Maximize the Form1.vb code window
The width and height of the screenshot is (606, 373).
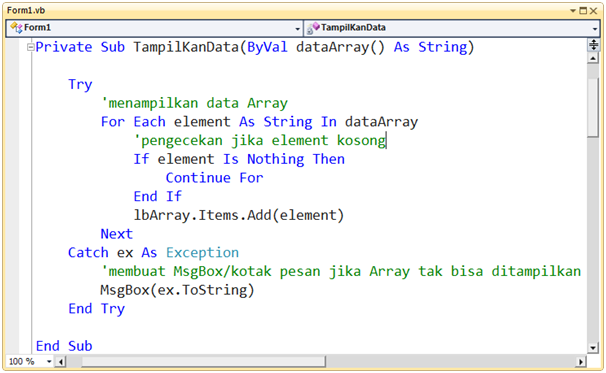point(583,11)
